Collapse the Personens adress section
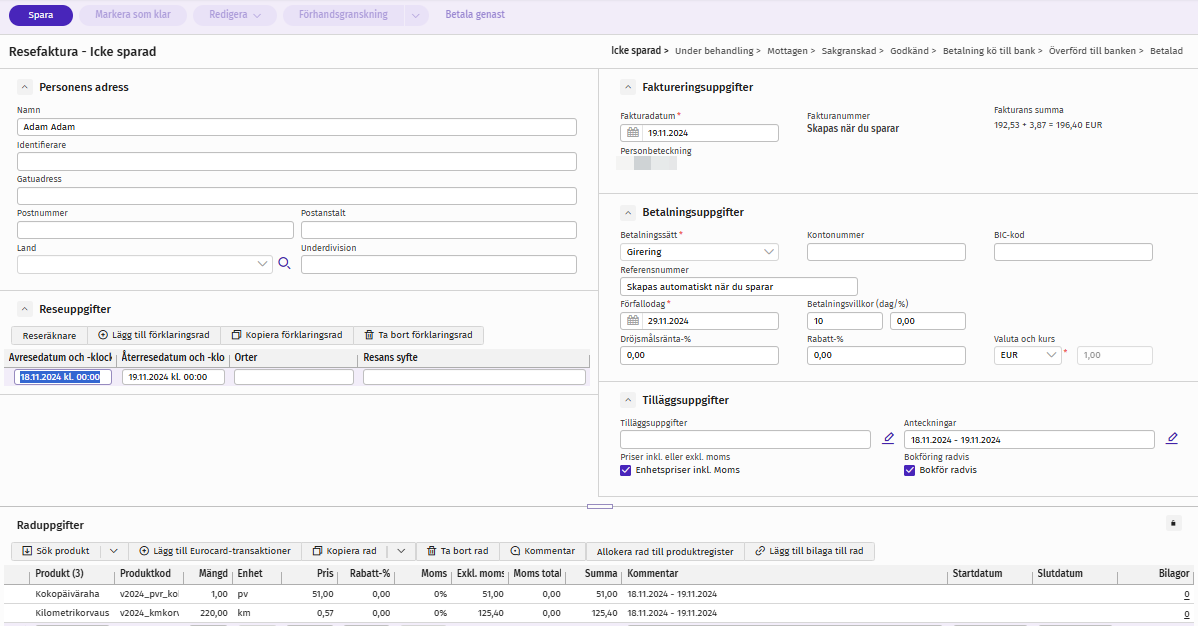1198x626 pixels. click(x=24, y=87)
